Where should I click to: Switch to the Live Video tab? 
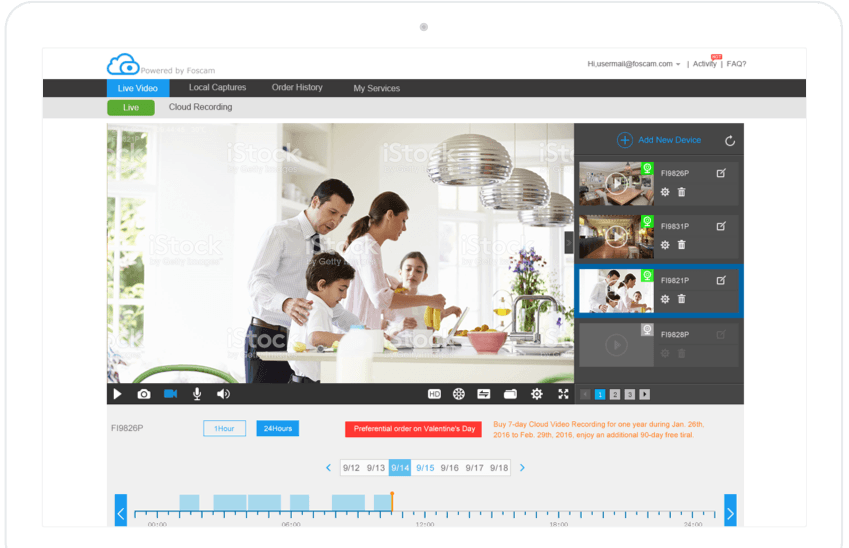click(138, 88)
